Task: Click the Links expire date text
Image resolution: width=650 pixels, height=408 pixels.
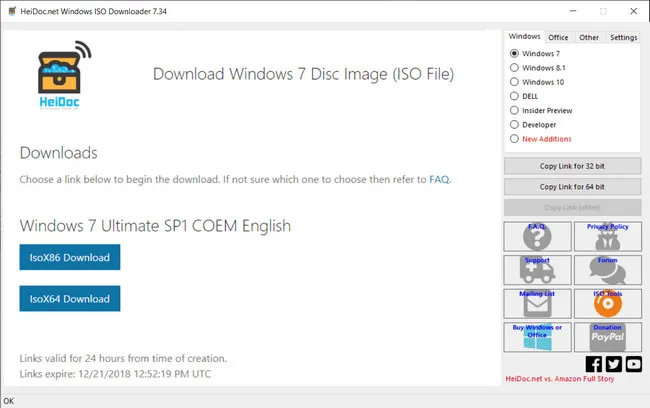Action: click(115, 374)
